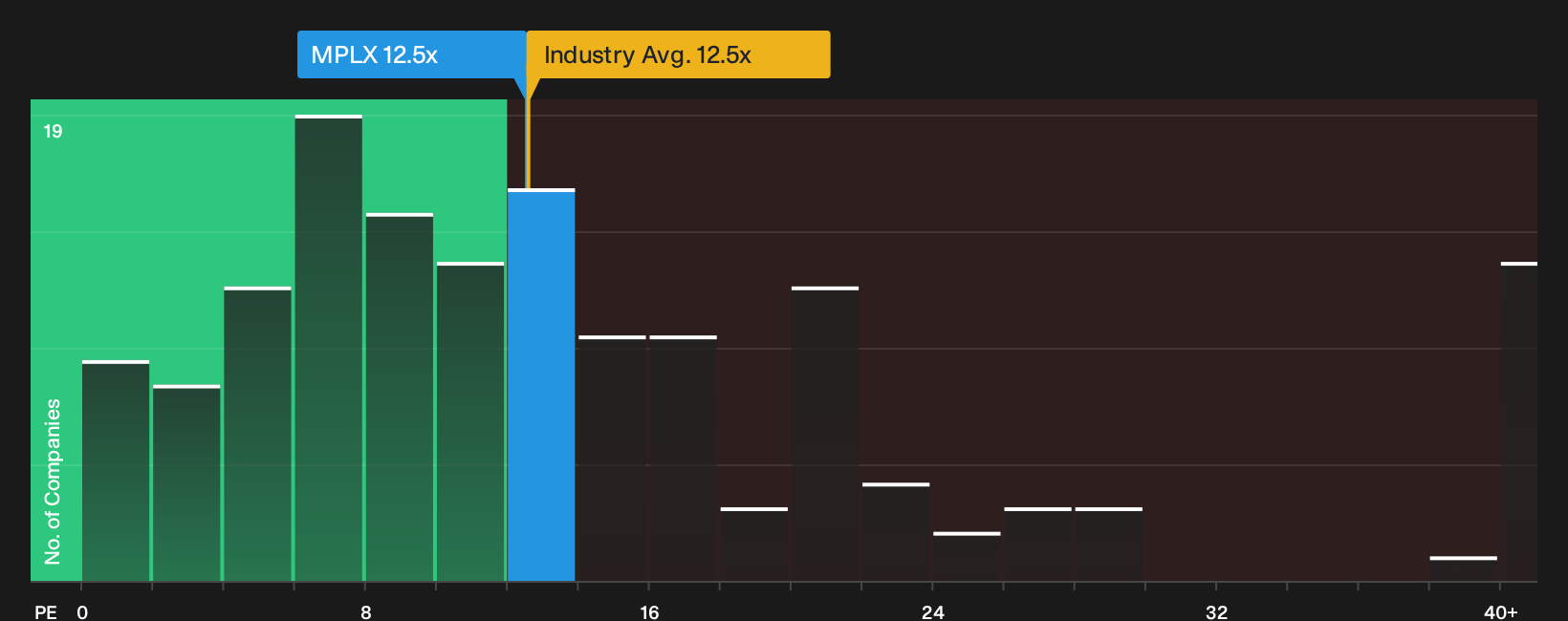This screenshot has height=621, width=1568.
Task: Click the '24' x-axis tick label
Action: click(x=933, y=611)
